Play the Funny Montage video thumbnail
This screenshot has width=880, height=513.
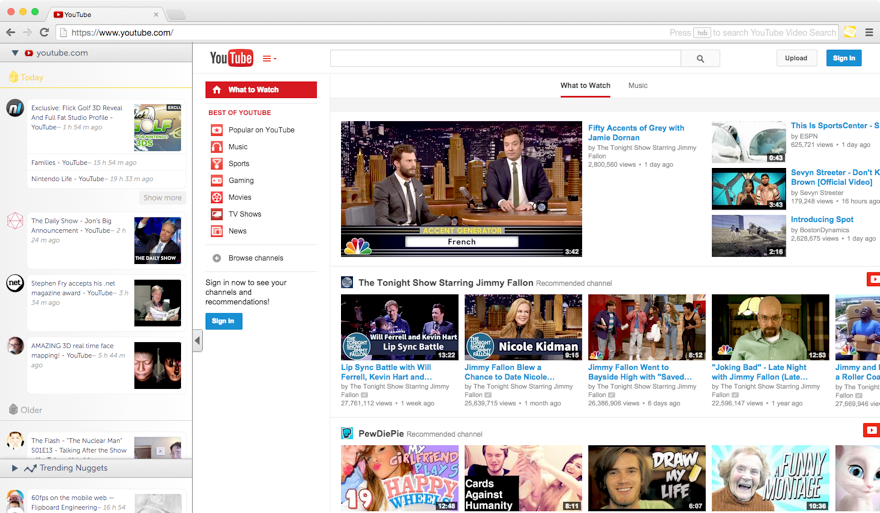(x=770, y=478)
